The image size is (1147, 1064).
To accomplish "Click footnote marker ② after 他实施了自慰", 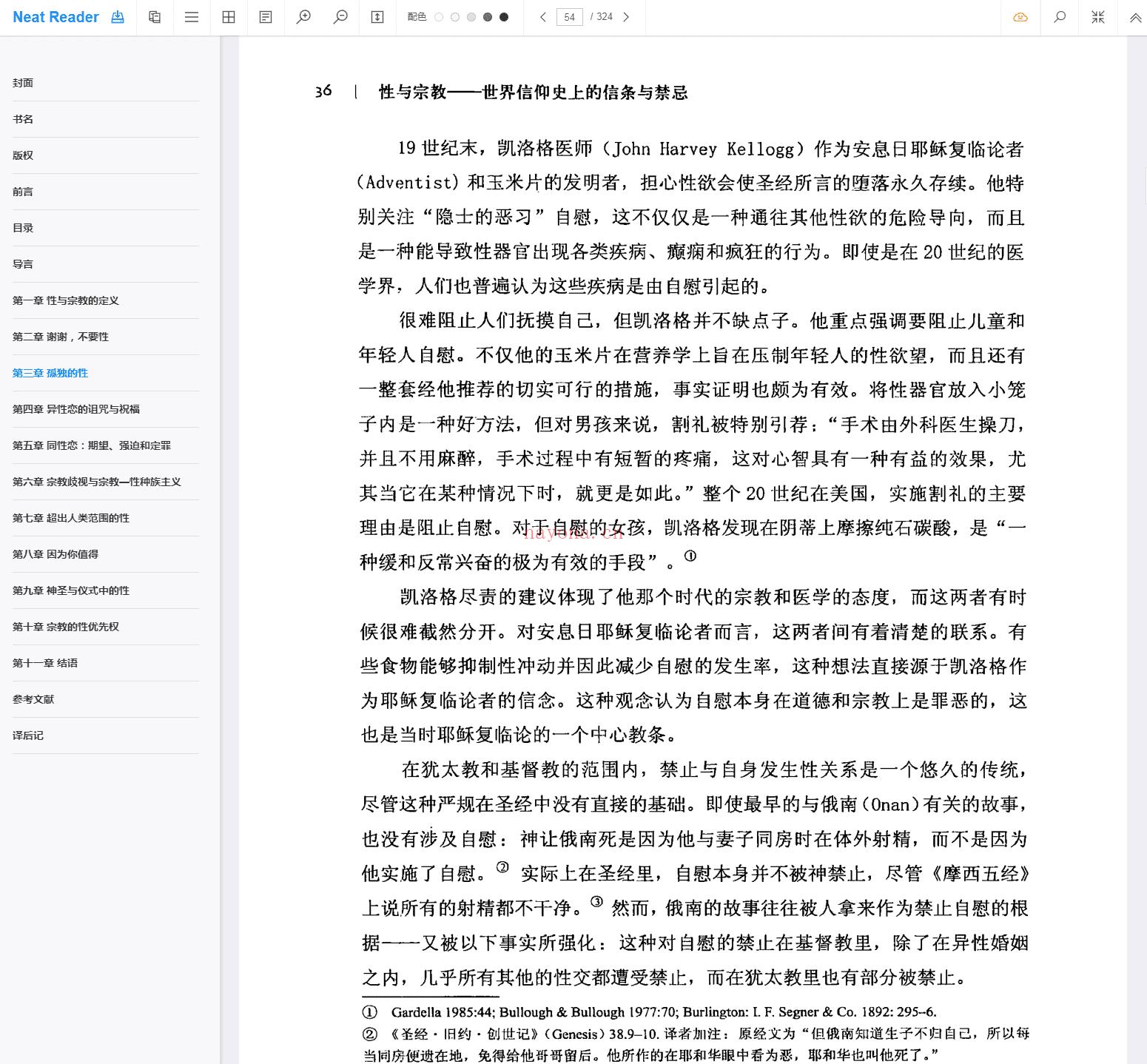I will pyautogui.click(x=502, y=867).
